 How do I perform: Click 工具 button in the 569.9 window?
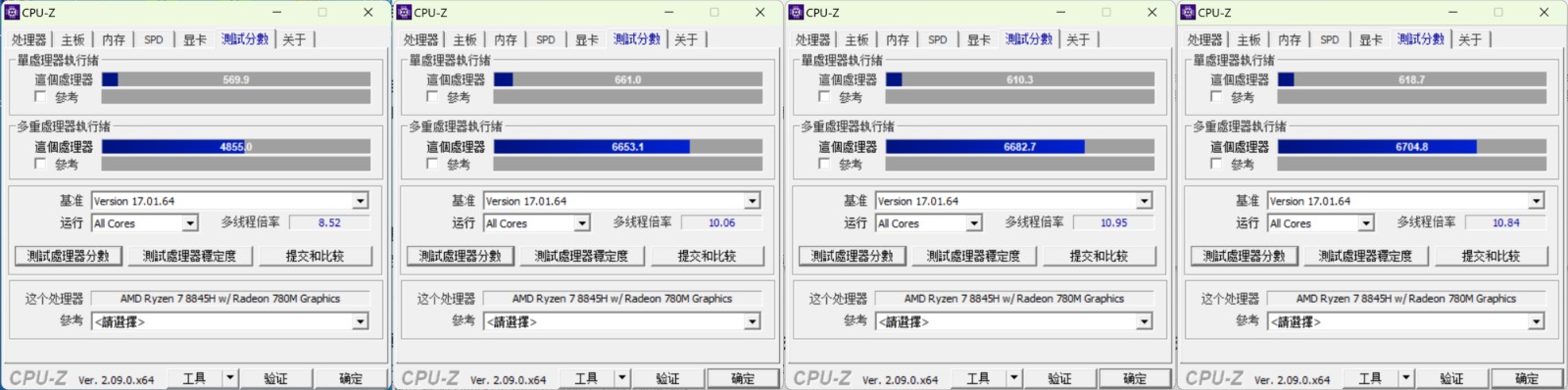(194, 378)
